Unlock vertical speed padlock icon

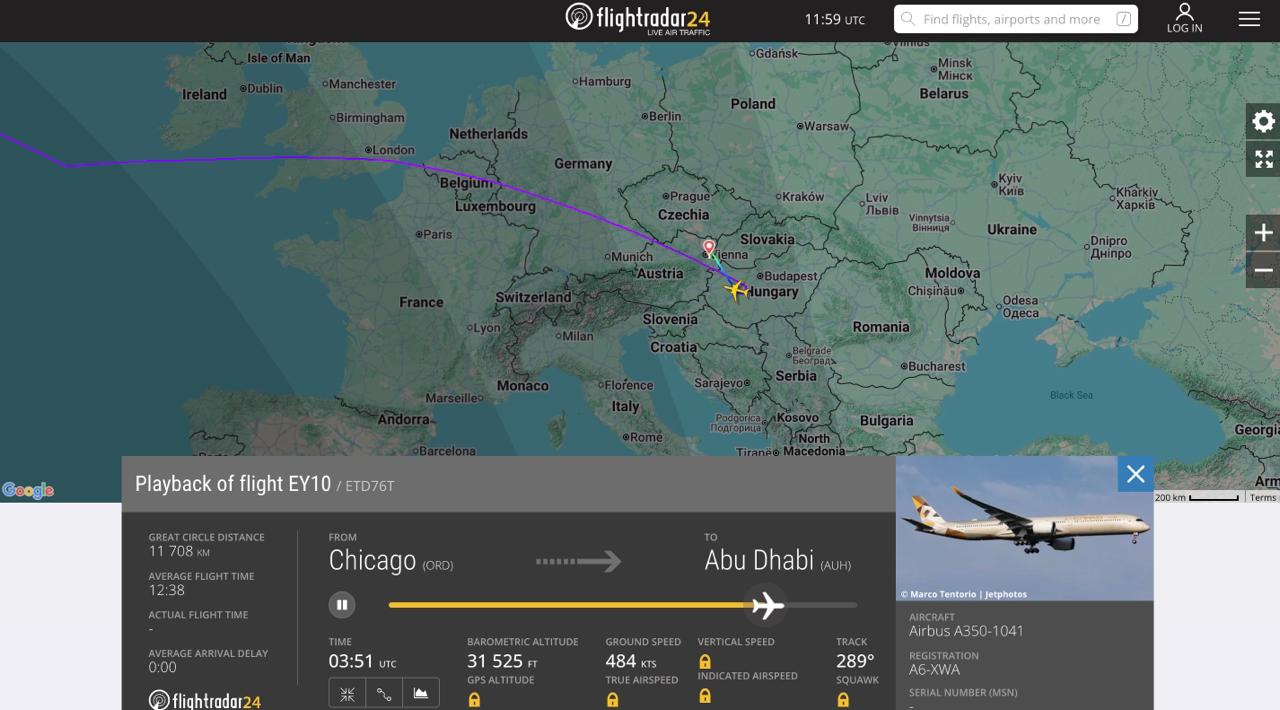(705, 662)
